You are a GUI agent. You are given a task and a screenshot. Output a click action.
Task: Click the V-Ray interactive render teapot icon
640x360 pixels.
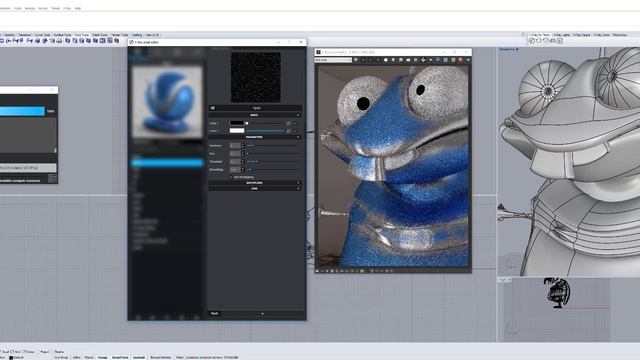[x=546, y=41]
